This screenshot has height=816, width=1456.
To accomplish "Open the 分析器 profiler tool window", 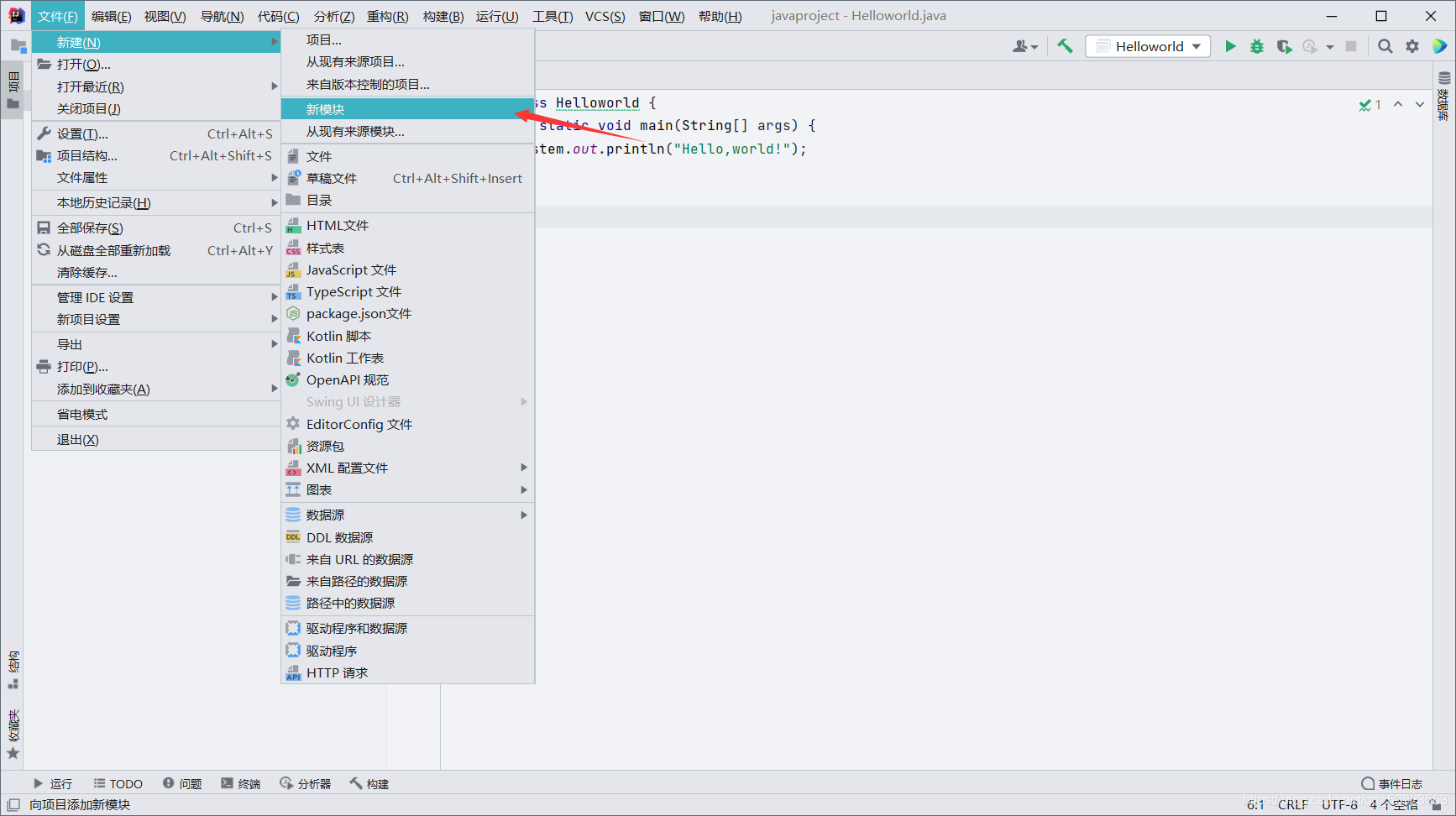I will (306, 783).
